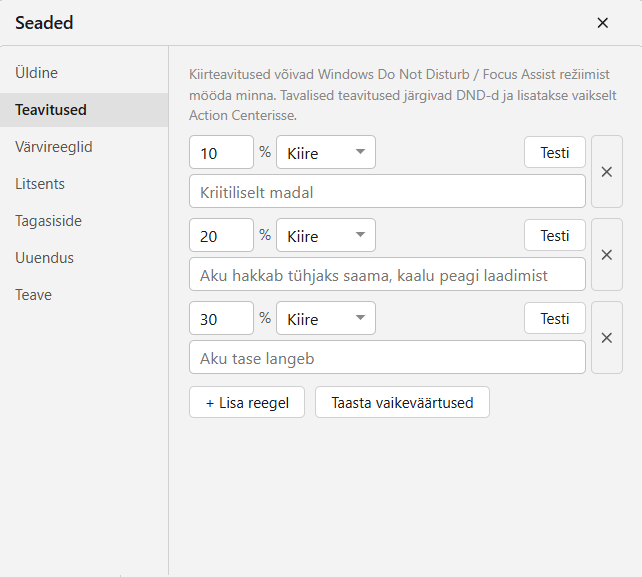Screen dimensions: 642x577
Task: Open the Uuendus section
Action: click(x=84, y=258)
